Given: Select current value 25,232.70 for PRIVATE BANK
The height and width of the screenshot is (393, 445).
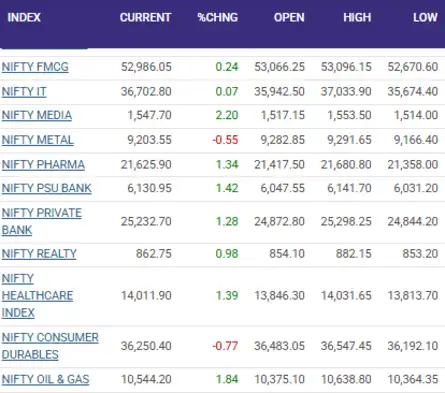Looking at the screenshot, I should (146, 222).
